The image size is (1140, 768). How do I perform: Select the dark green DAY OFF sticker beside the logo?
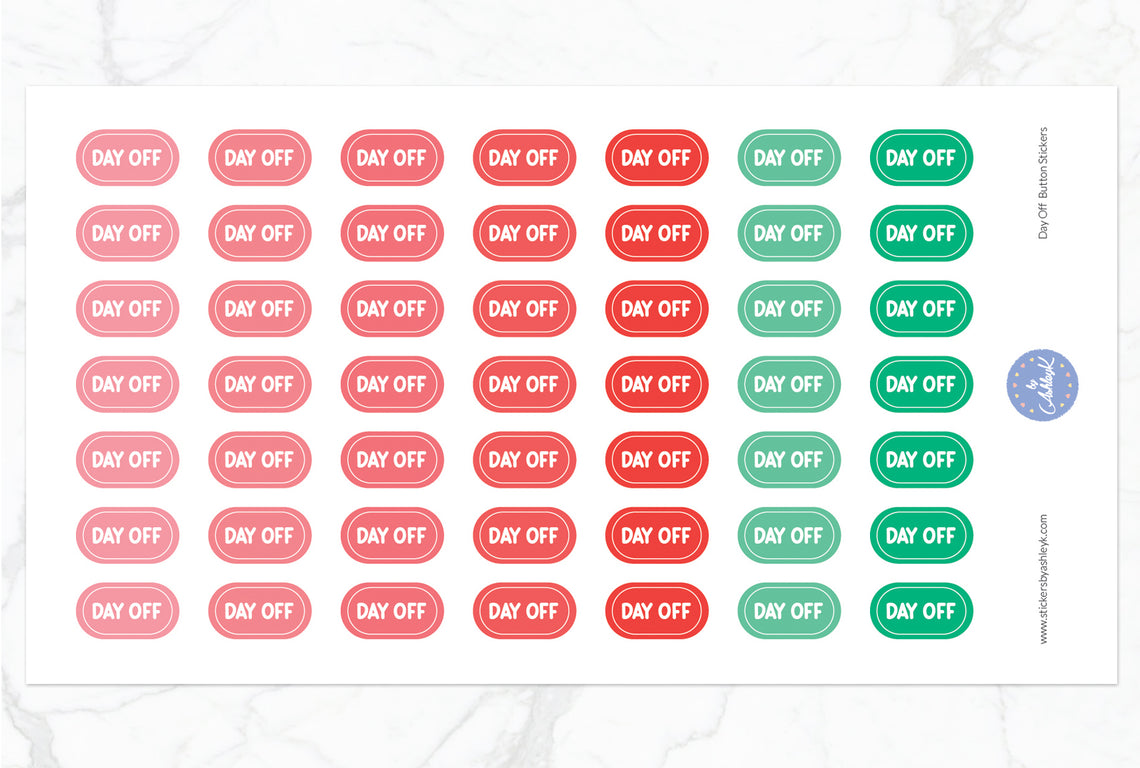click(x=921, y=384)
